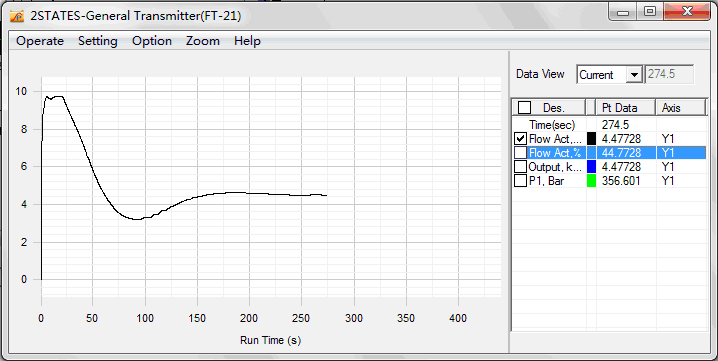The width and height of the screenshot is (718, 361).
Task: Click the Data View time value field
Action: pyautogui.click(x=669, y=74)
